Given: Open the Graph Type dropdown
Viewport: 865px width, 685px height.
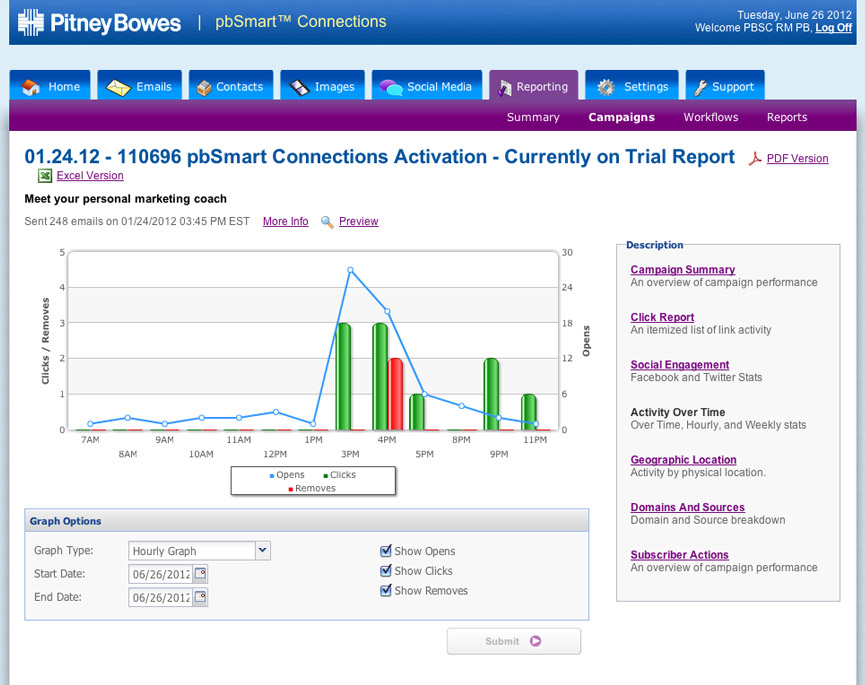Looking at the screenshot, I should click(263, 550).
